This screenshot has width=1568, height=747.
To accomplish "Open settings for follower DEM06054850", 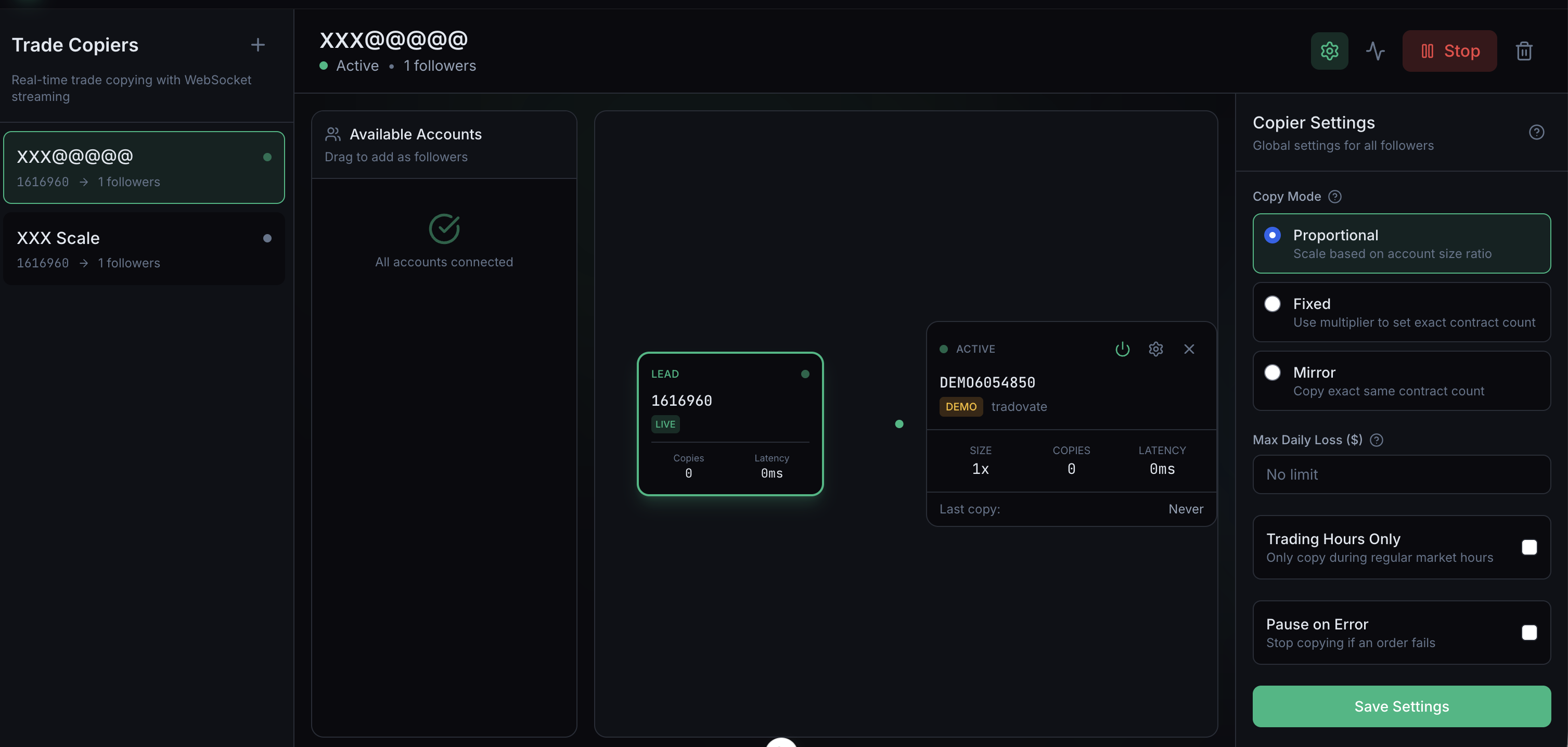I will tap(1156, 349).
